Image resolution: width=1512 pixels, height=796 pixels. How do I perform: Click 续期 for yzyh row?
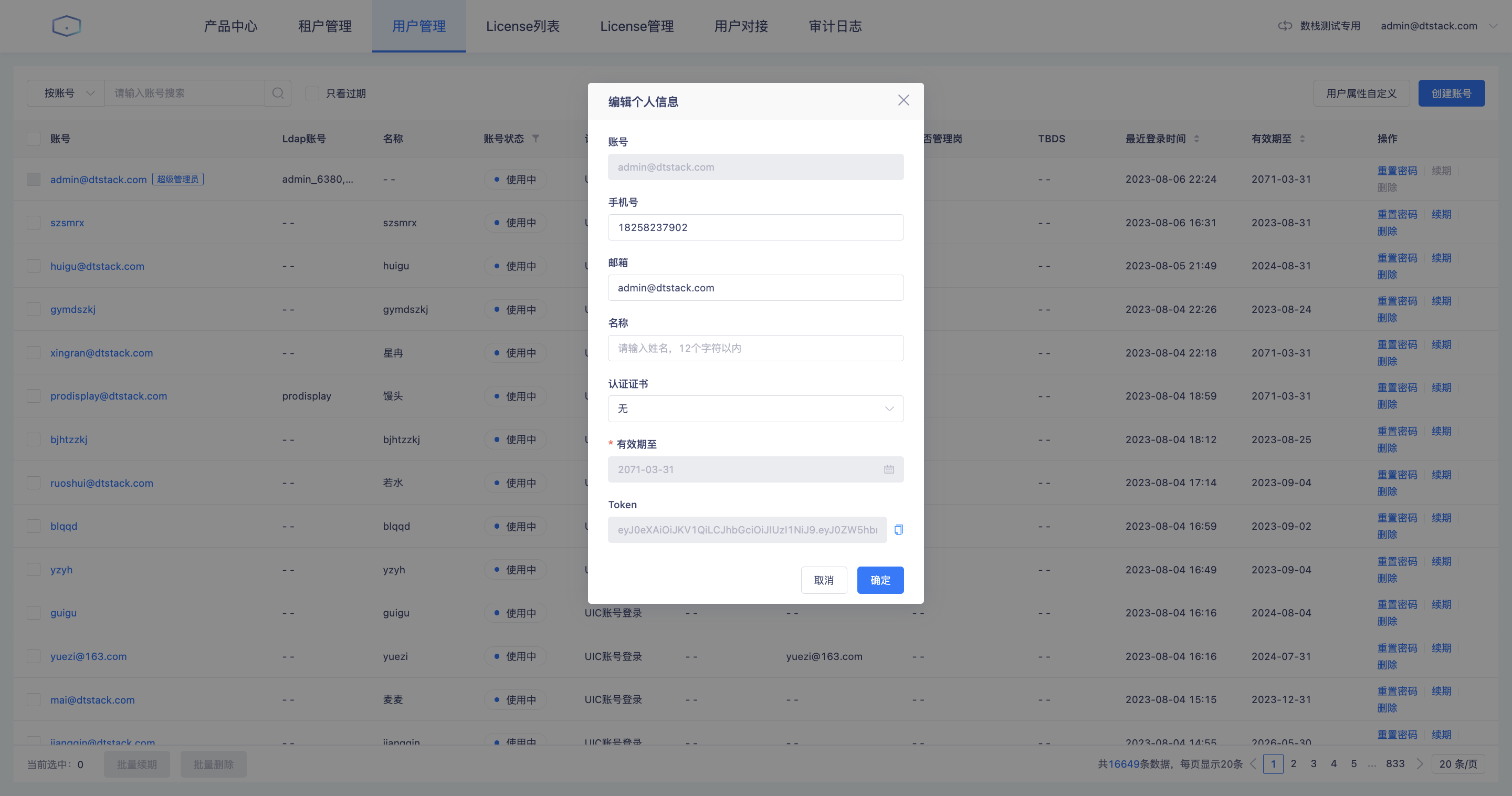[1441, 561]
